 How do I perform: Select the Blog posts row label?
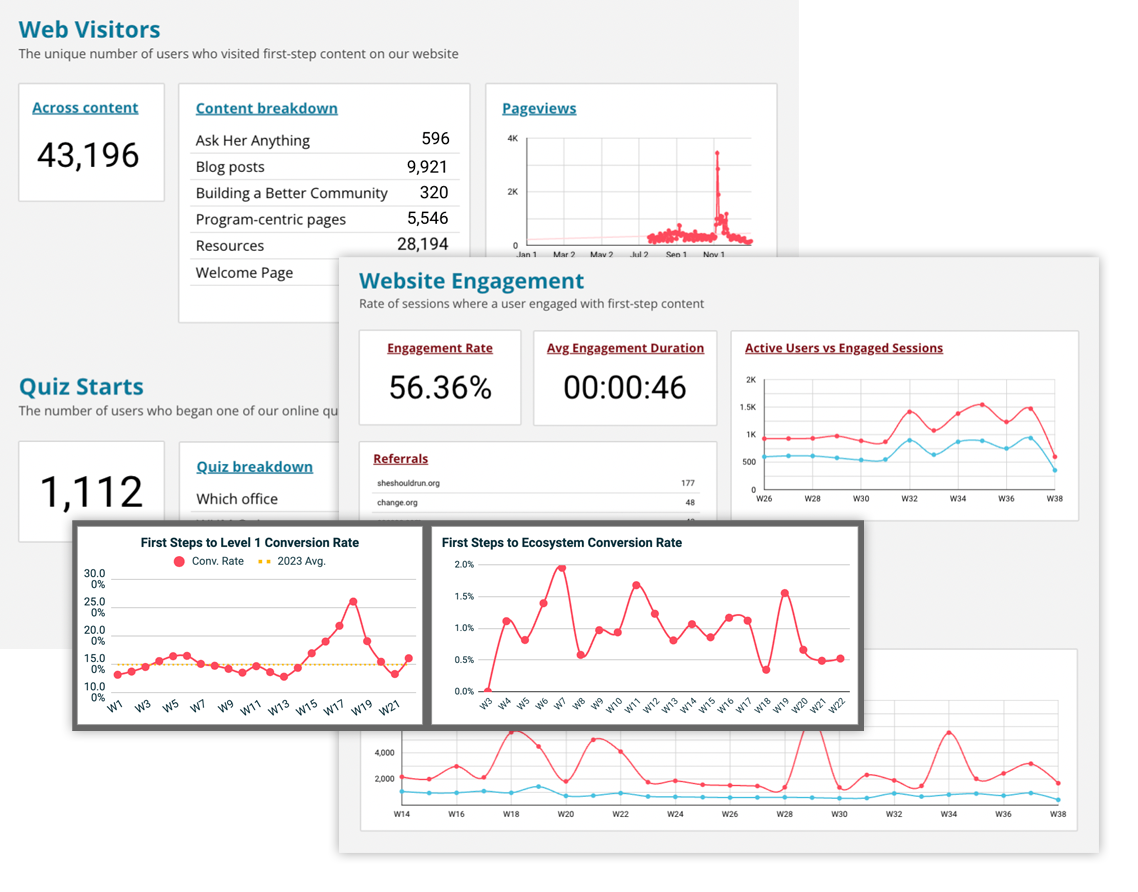coord(230,167)
